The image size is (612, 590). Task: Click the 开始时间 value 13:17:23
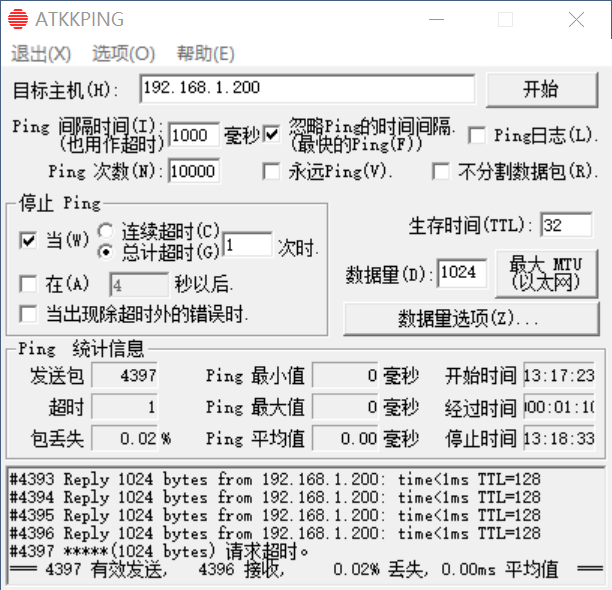[x=559, y=375]
